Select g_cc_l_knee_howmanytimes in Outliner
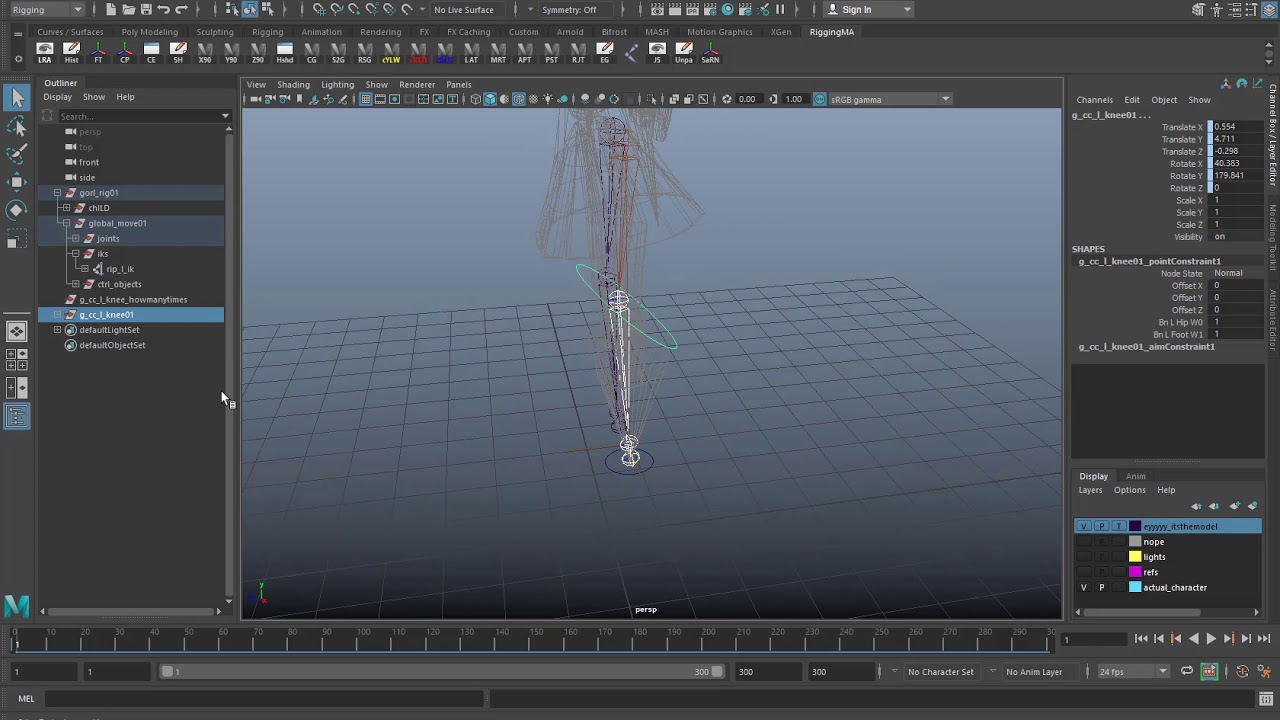Viewport: 1280px width, 720px height. point(133,300)
